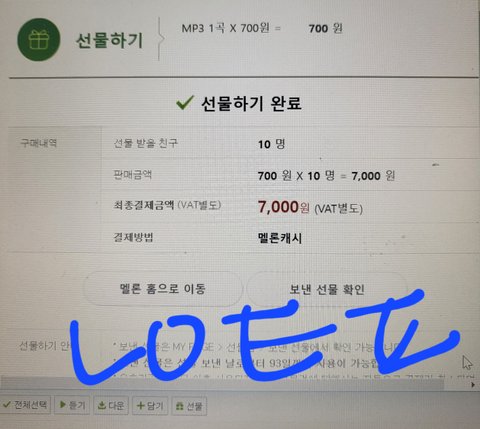The image size is (480, 429).
Task: Toggle 전체선택 checkmark button
Action: 25,405
